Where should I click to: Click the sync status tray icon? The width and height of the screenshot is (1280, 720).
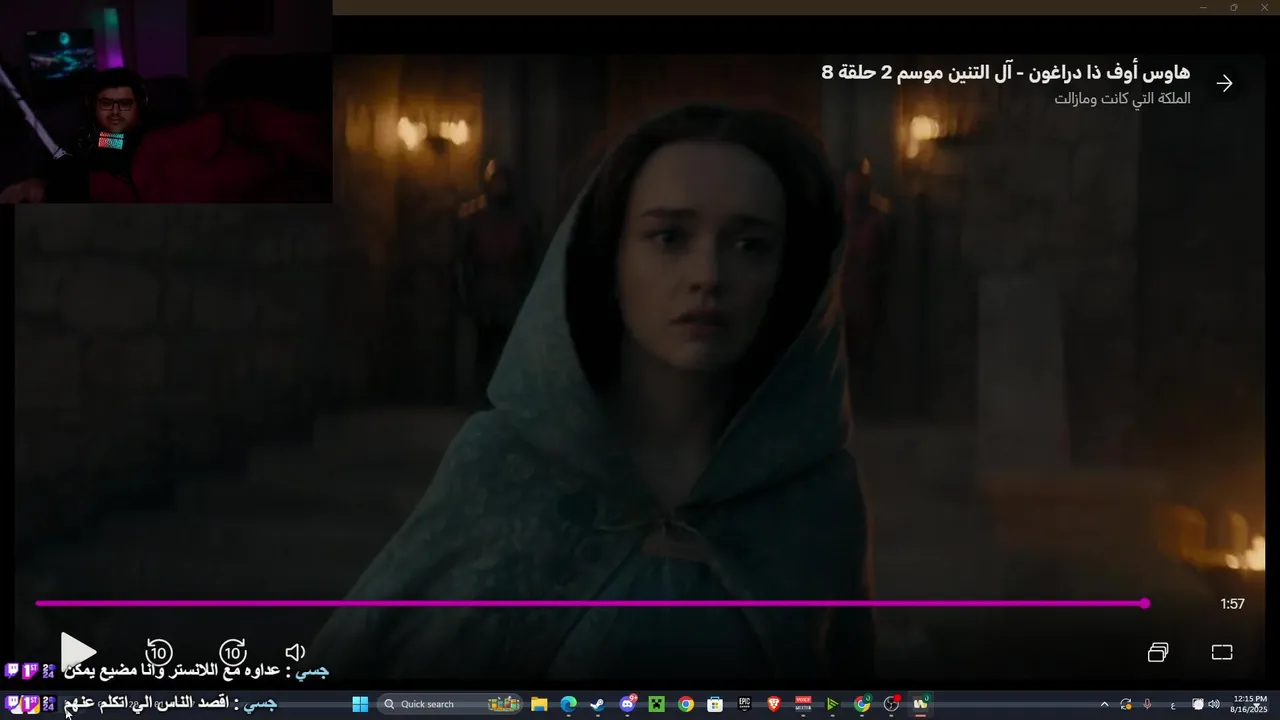point(1126,704)
